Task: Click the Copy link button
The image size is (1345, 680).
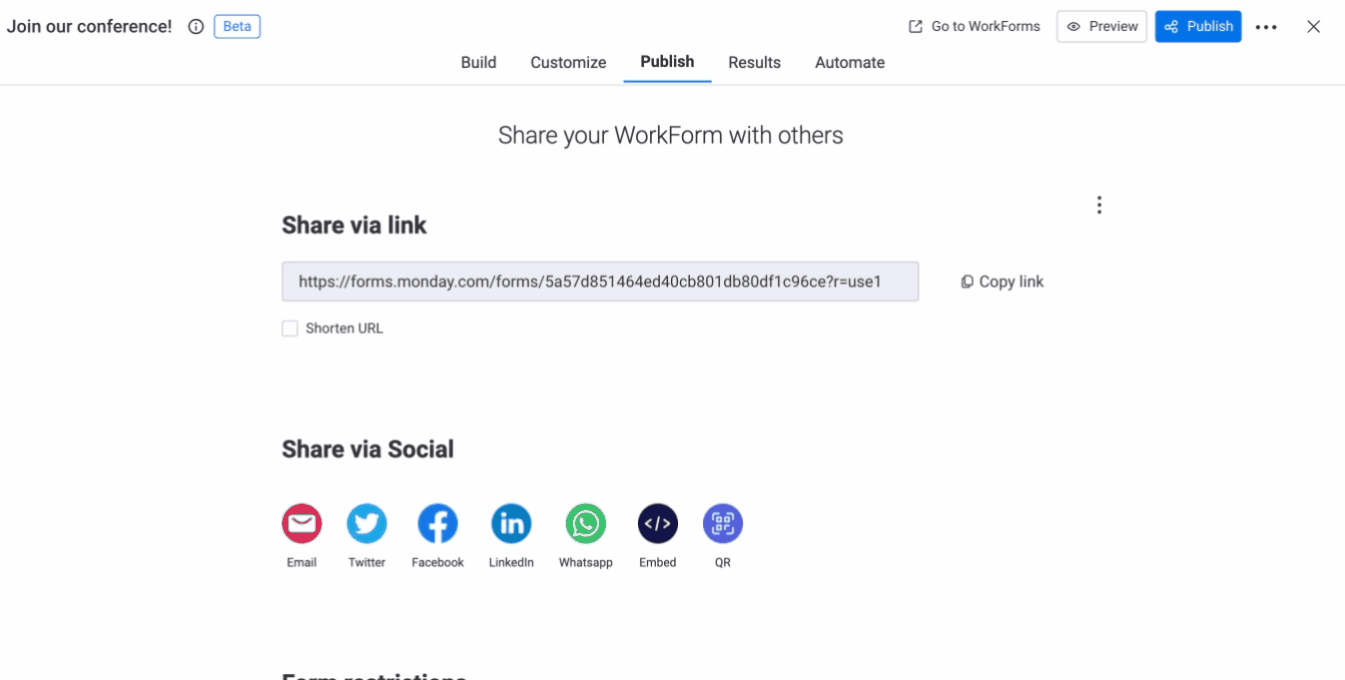Action: tap(1002, 282)
